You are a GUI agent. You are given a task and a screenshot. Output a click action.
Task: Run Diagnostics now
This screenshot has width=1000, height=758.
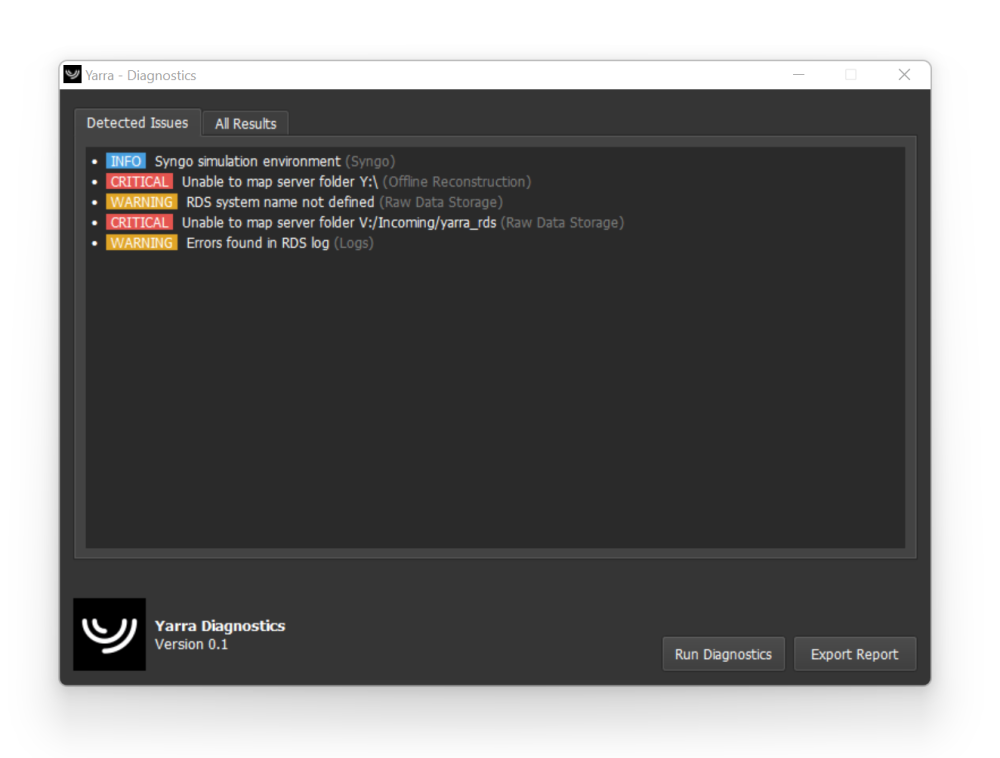pyautogui.click(x=723, y=654)
